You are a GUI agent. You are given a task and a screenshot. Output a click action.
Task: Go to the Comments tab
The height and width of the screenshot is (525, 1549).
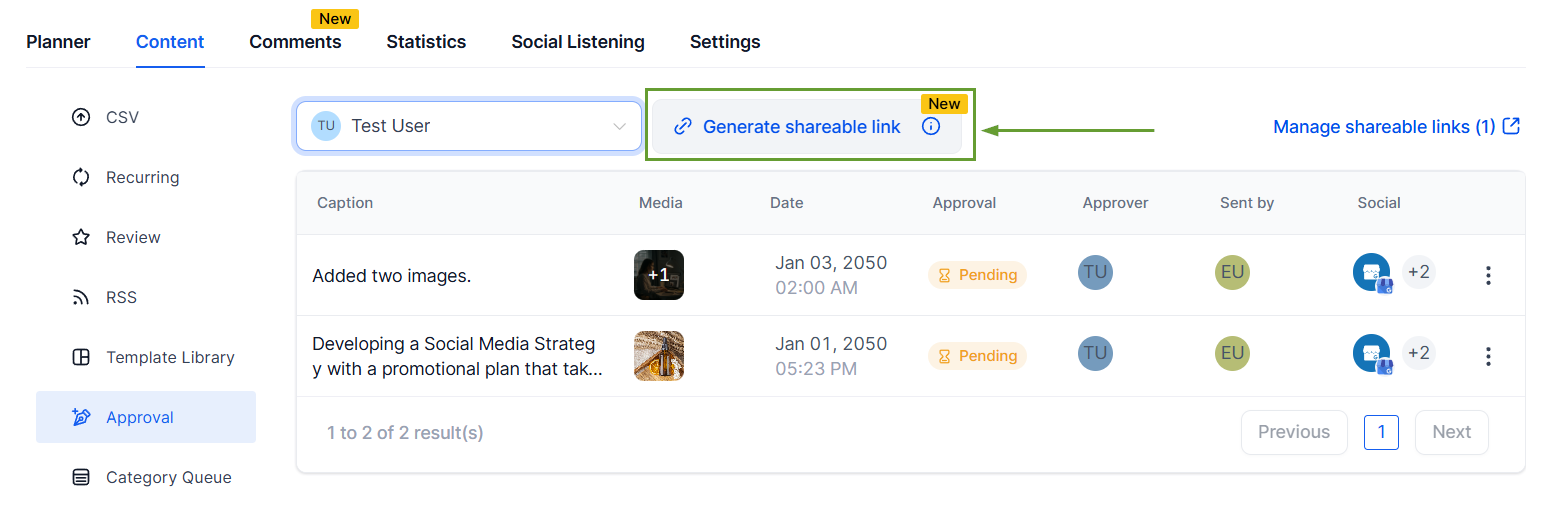pyautogui.click(x=295, y=42)
